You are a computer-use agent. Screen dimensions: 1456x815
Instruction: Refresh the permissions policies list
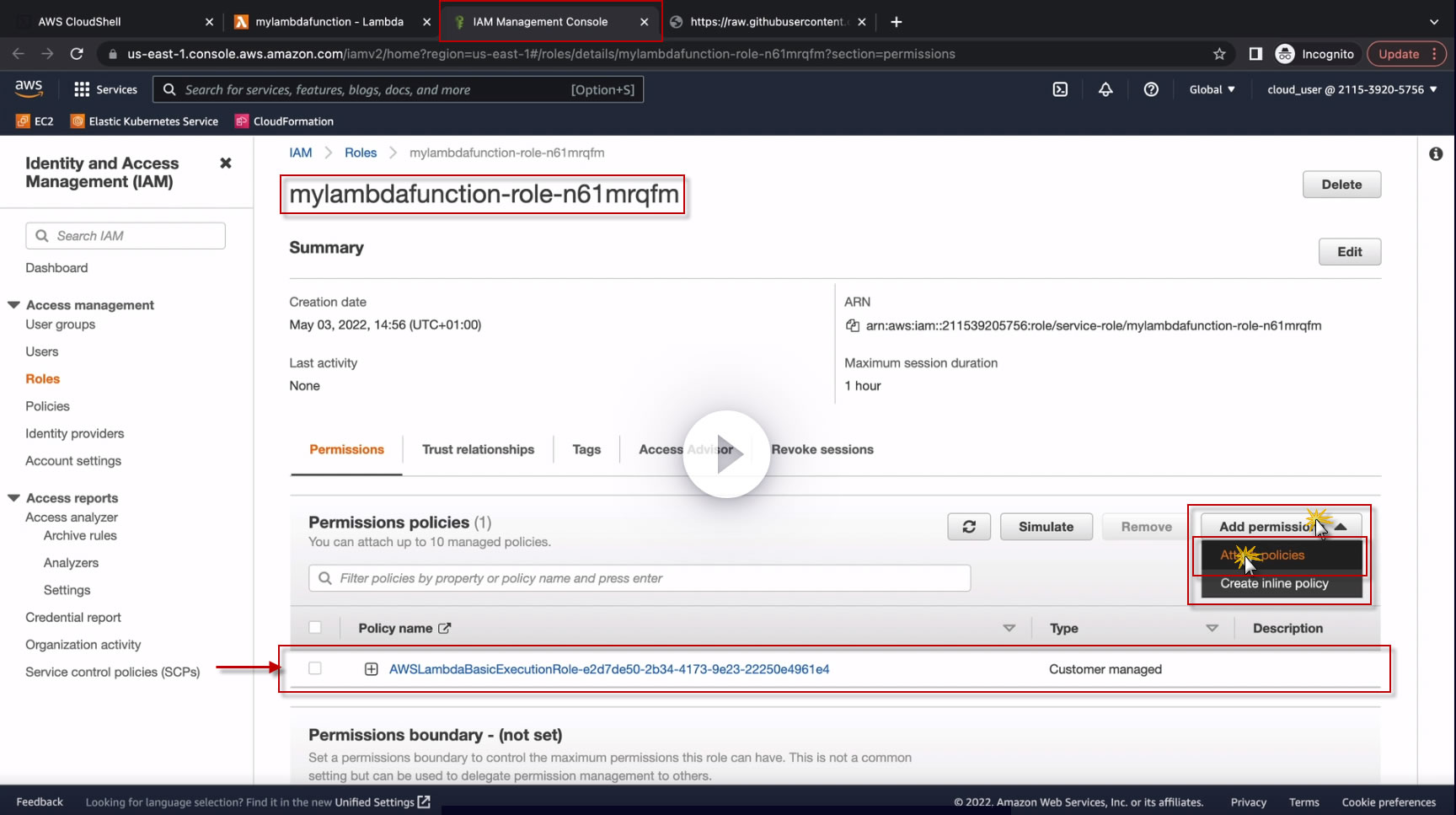pos(969,527)
